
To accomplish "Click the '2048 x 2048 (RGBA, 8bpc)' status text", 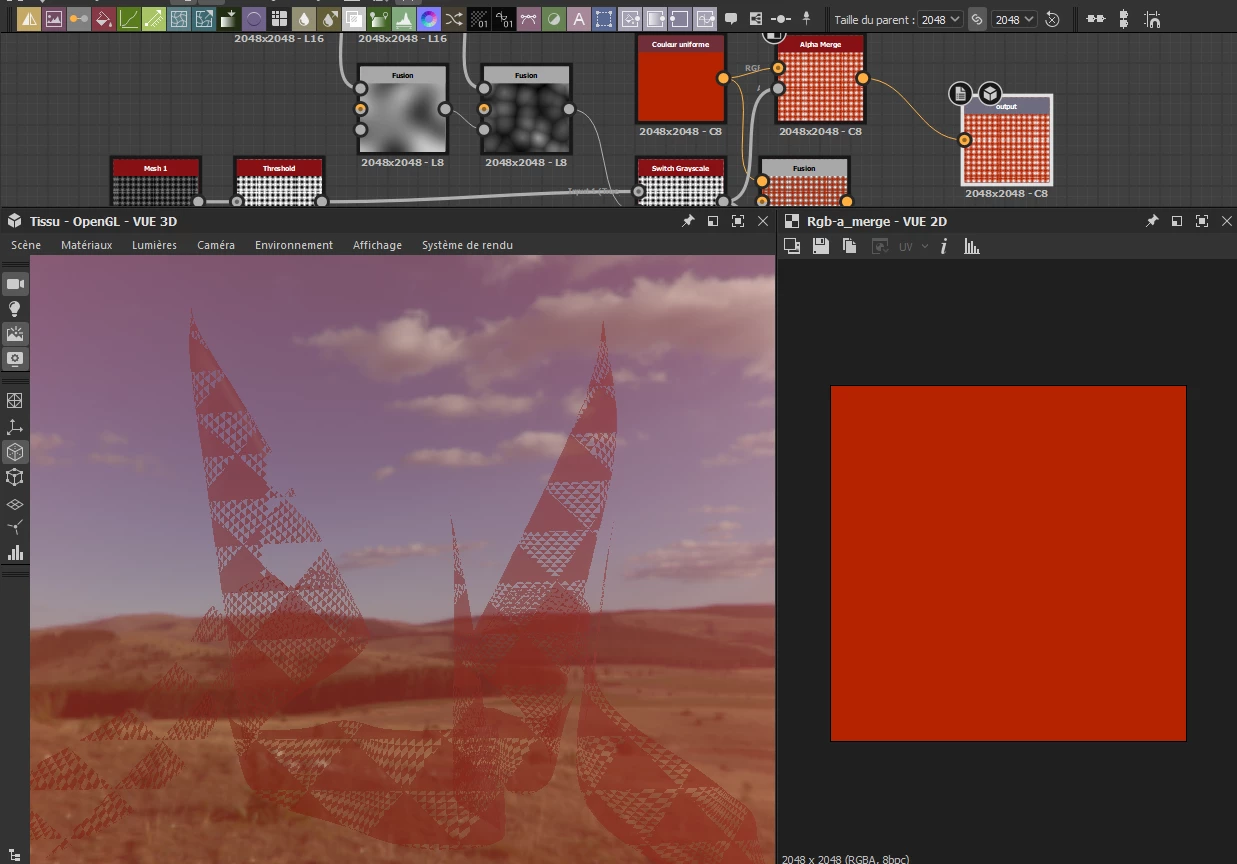I will coord(846,858).
